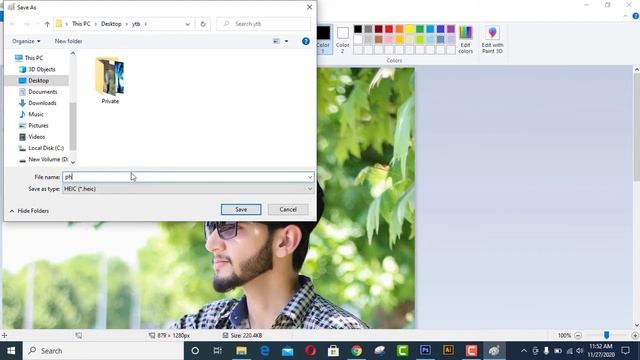Image resolution: width=640 pixels, height=360 pixels.
Task: Select Desktop in navigation tree
Action: 37,80
